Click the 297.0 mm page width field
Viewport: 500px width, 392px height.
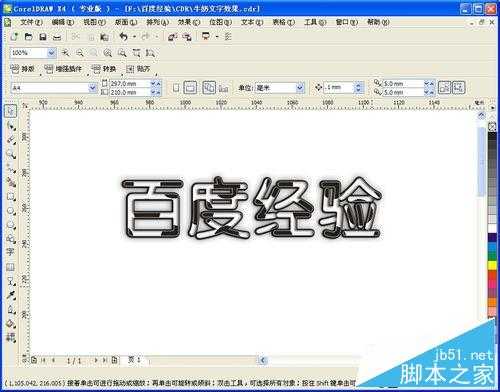pyautogui.click(x=130, y=83)
